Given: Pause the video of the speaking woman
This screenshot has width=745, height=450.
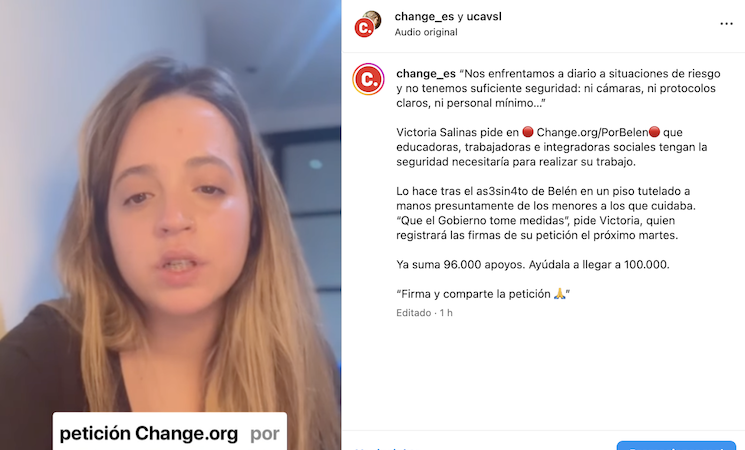Looking at the screenshot, I should click(170, 225).
